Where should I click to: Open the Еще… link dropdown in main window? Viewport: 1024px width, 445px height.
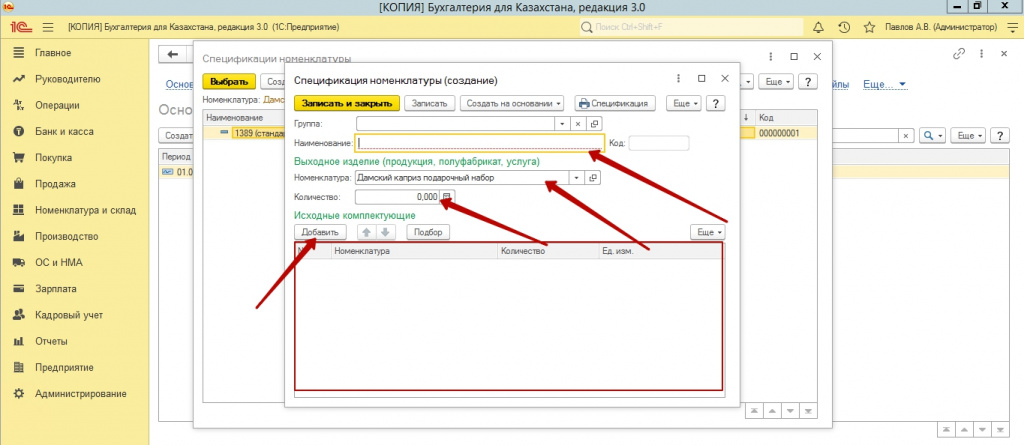point(885,84)
